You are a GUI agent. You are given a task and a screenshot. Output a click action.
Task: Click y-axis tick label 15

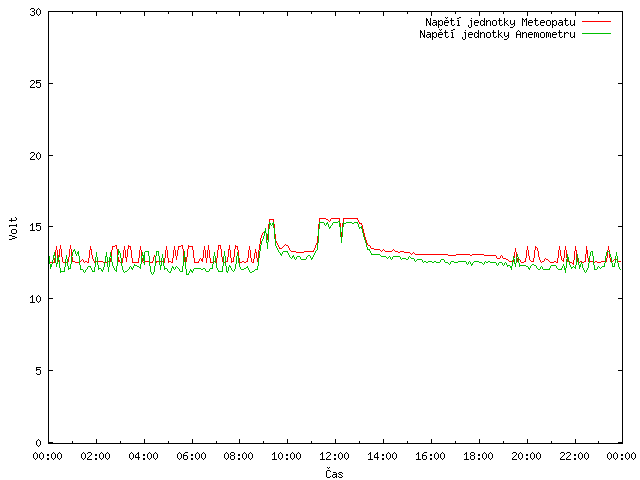click(36, 227)
